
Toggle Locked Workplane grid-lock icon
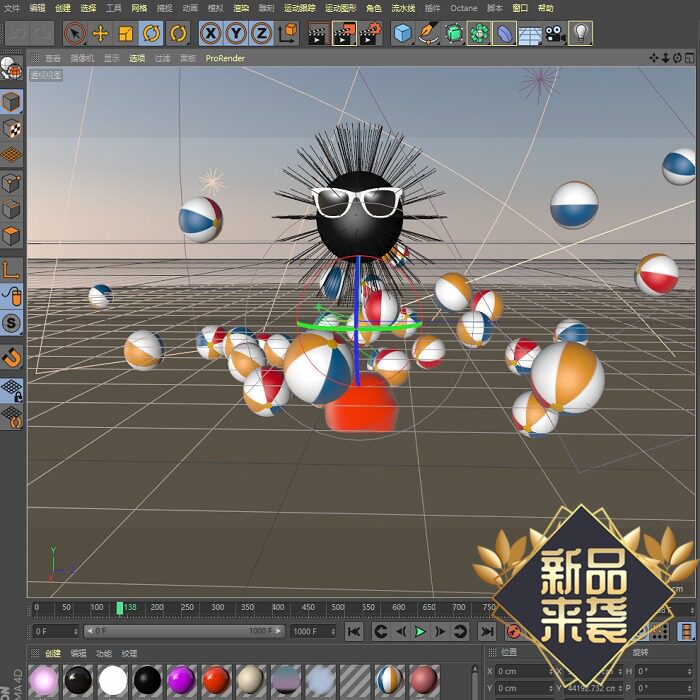(x=11, y=391)
